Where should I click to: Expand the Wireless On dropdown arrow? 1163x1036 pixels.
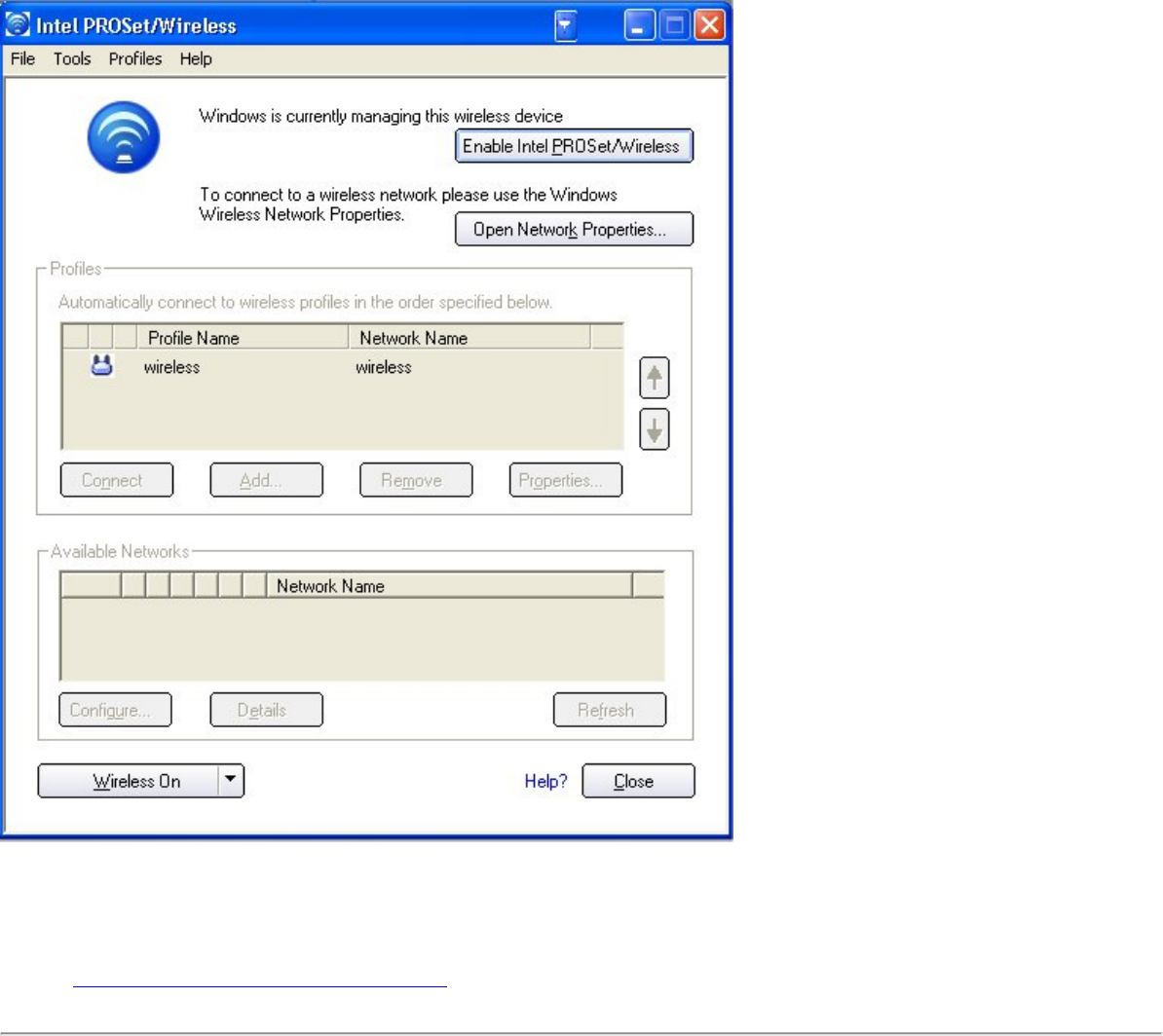point(231,781)
